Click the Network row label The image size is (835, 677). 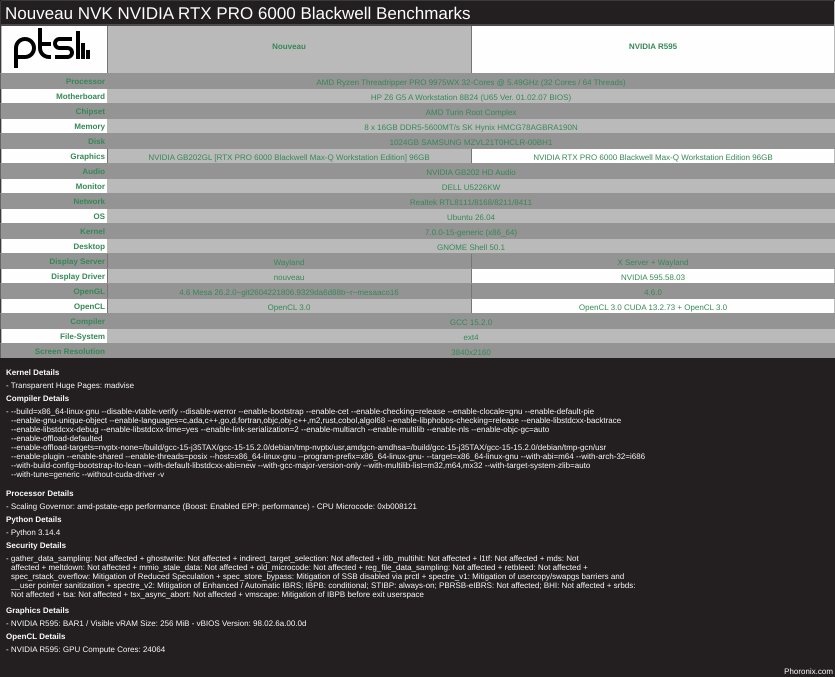(x=89, y=201)
